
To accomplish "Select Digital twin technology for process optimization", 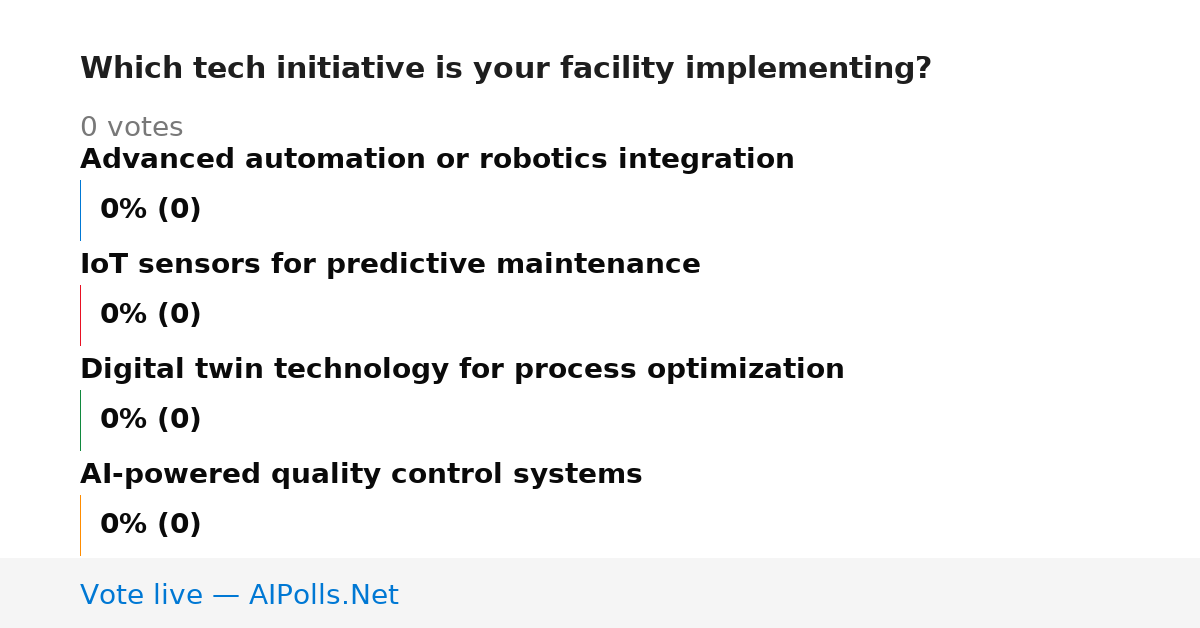I will (x=462, y=370).
